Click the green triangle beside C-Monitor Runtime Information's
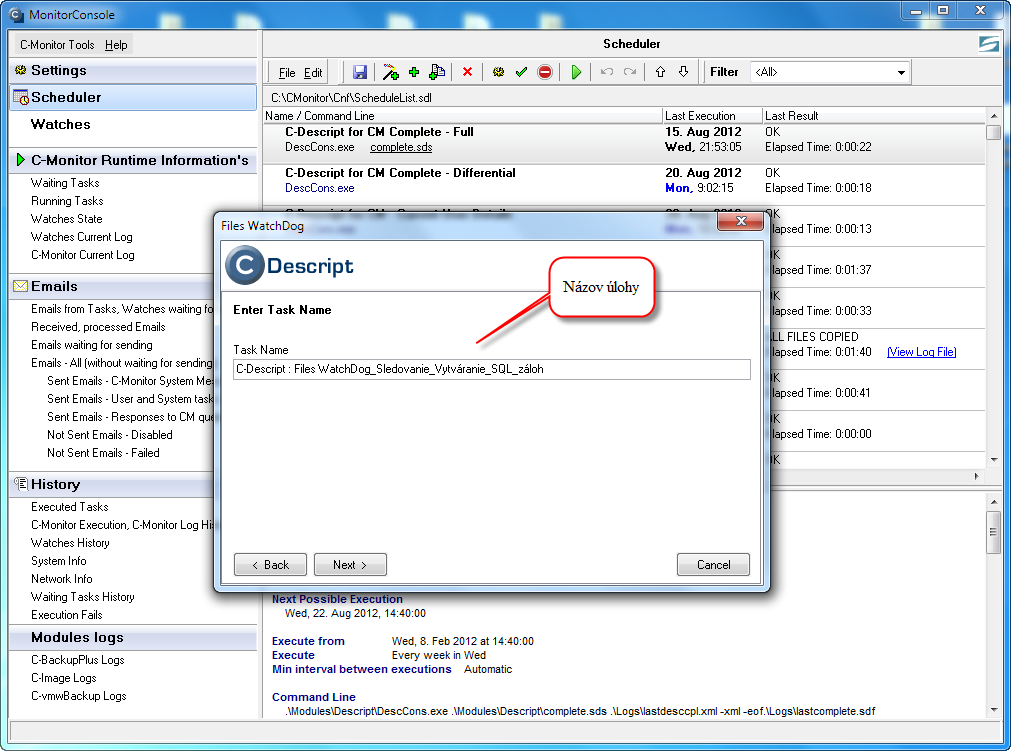 pos(21,160)
